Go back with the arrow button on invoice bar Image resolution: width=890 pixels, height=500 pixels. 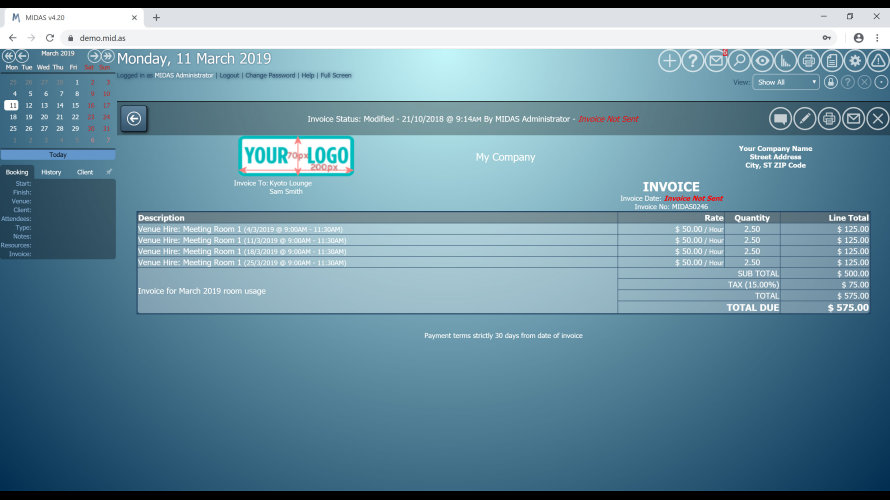[134, 119]
